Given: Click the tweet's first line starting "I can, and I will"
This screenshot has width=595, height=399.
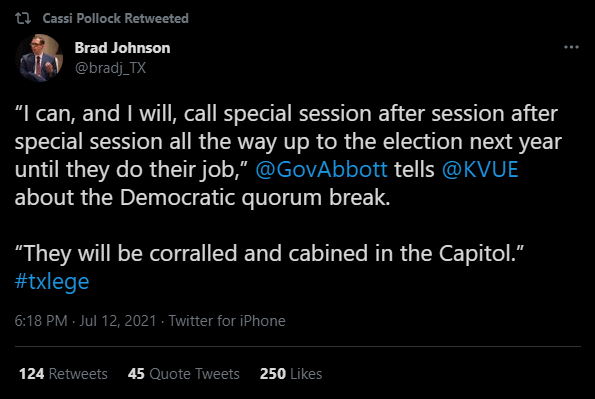Looking at the screenshot, I should tap(286, 114).
